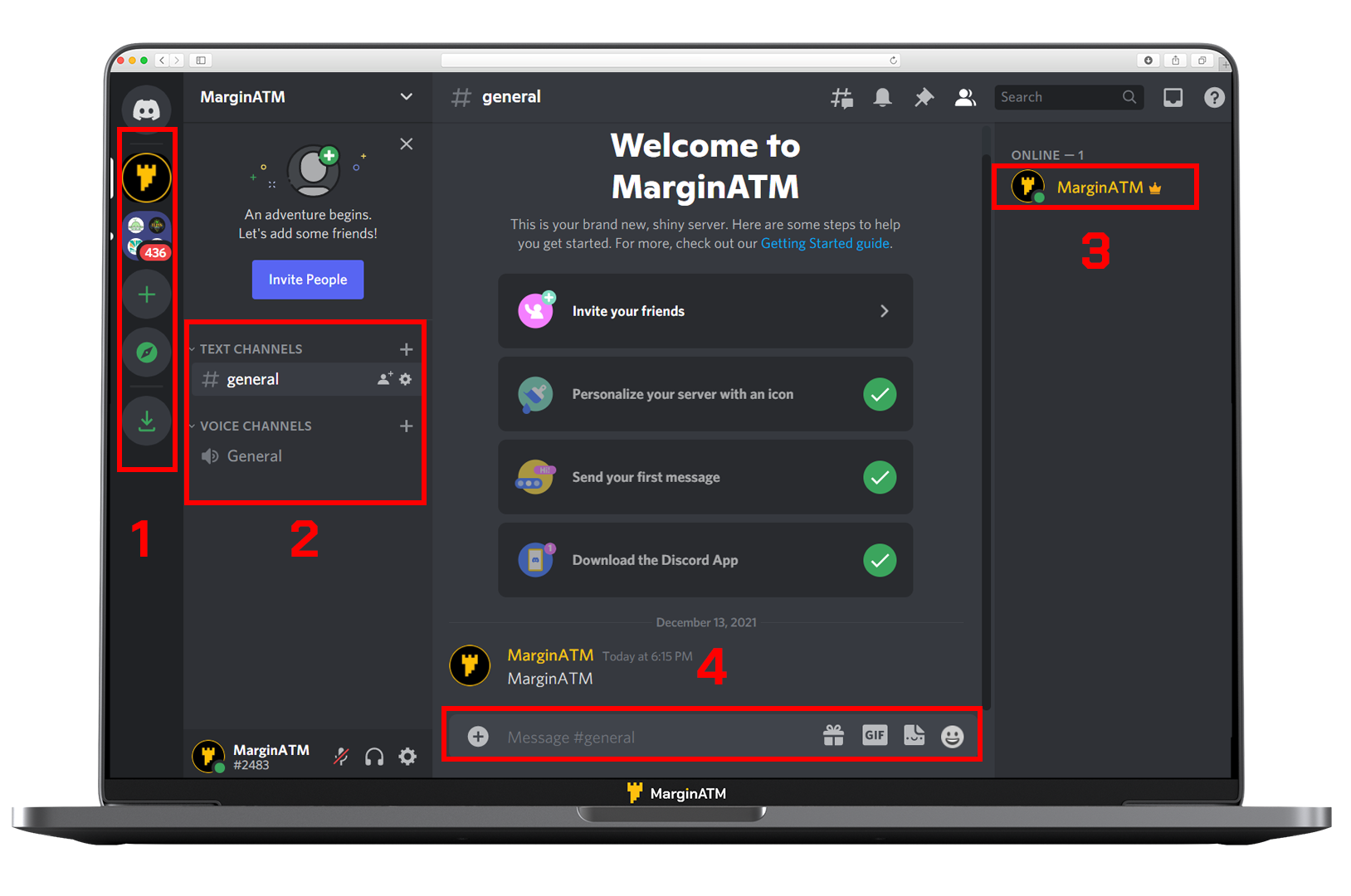Open the emoji picker smiley
1351x896 pixels.
(x=952, y=736)
